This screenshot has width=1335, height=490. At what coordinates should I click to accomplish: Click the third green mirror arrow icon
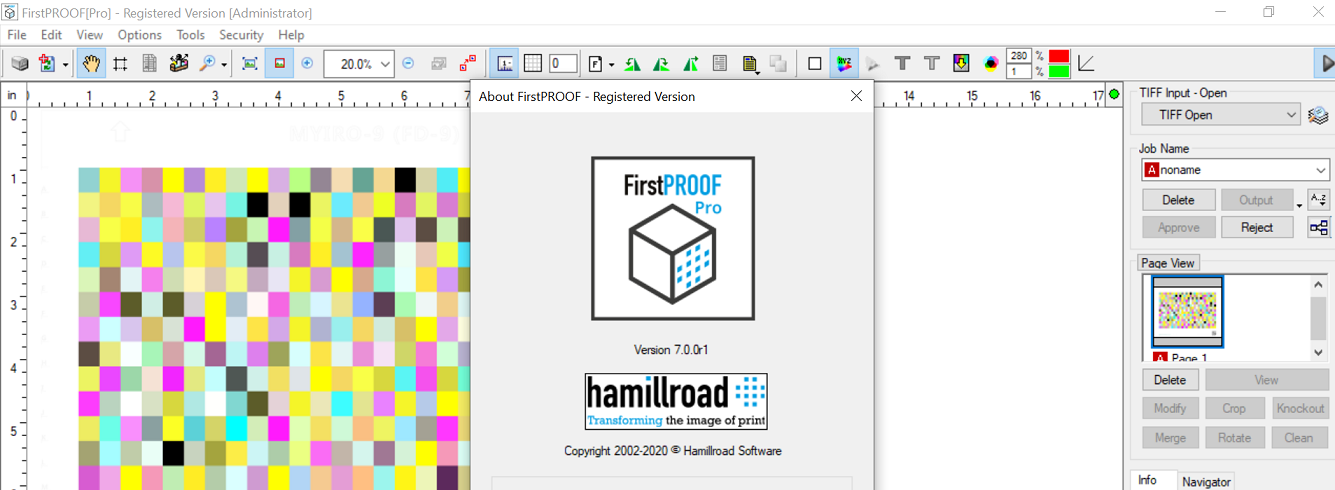click(690, 63)
